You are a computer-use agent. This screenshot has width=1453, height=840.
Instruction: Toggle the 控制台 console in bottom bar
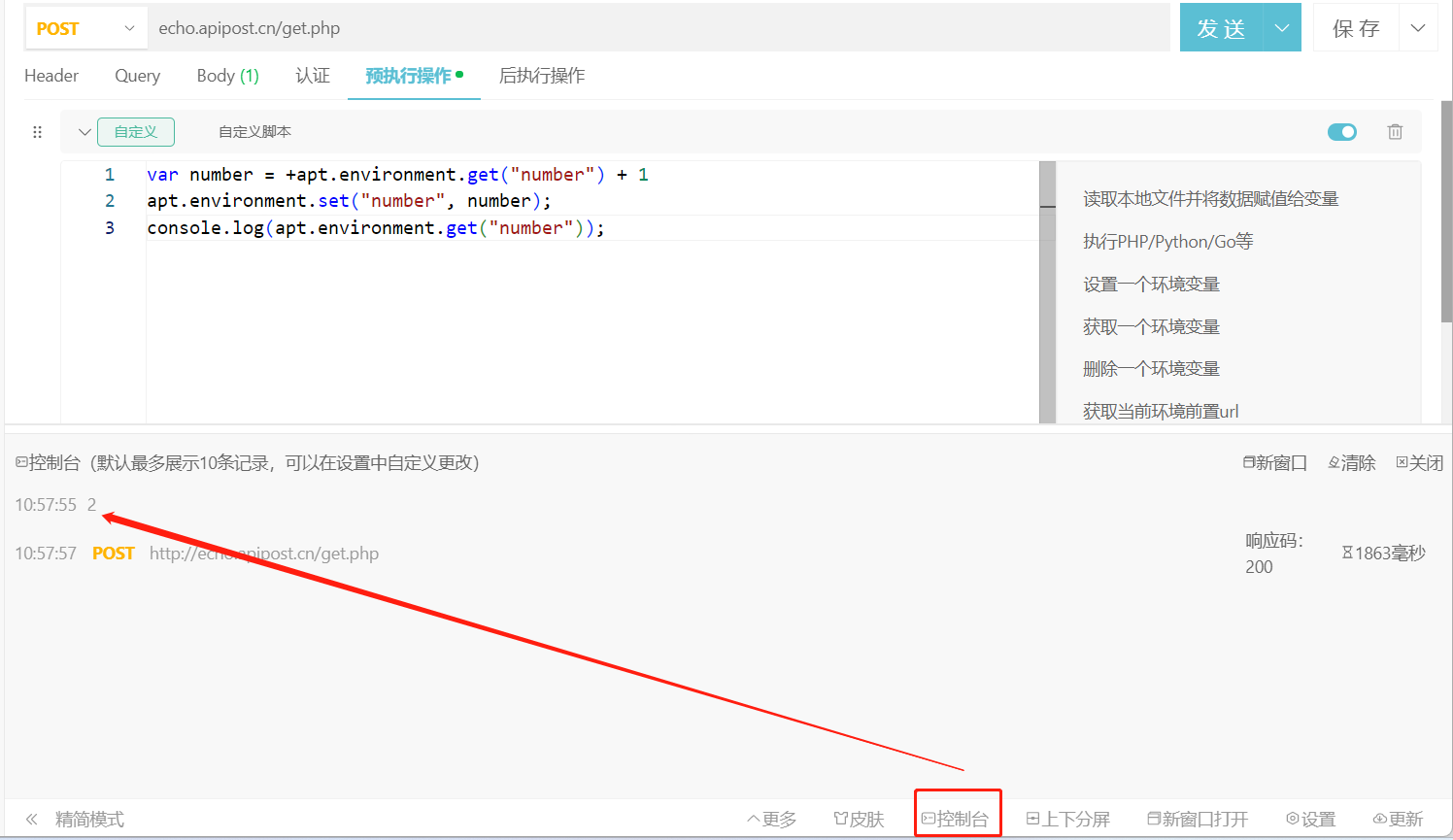(x=956, y=820)
